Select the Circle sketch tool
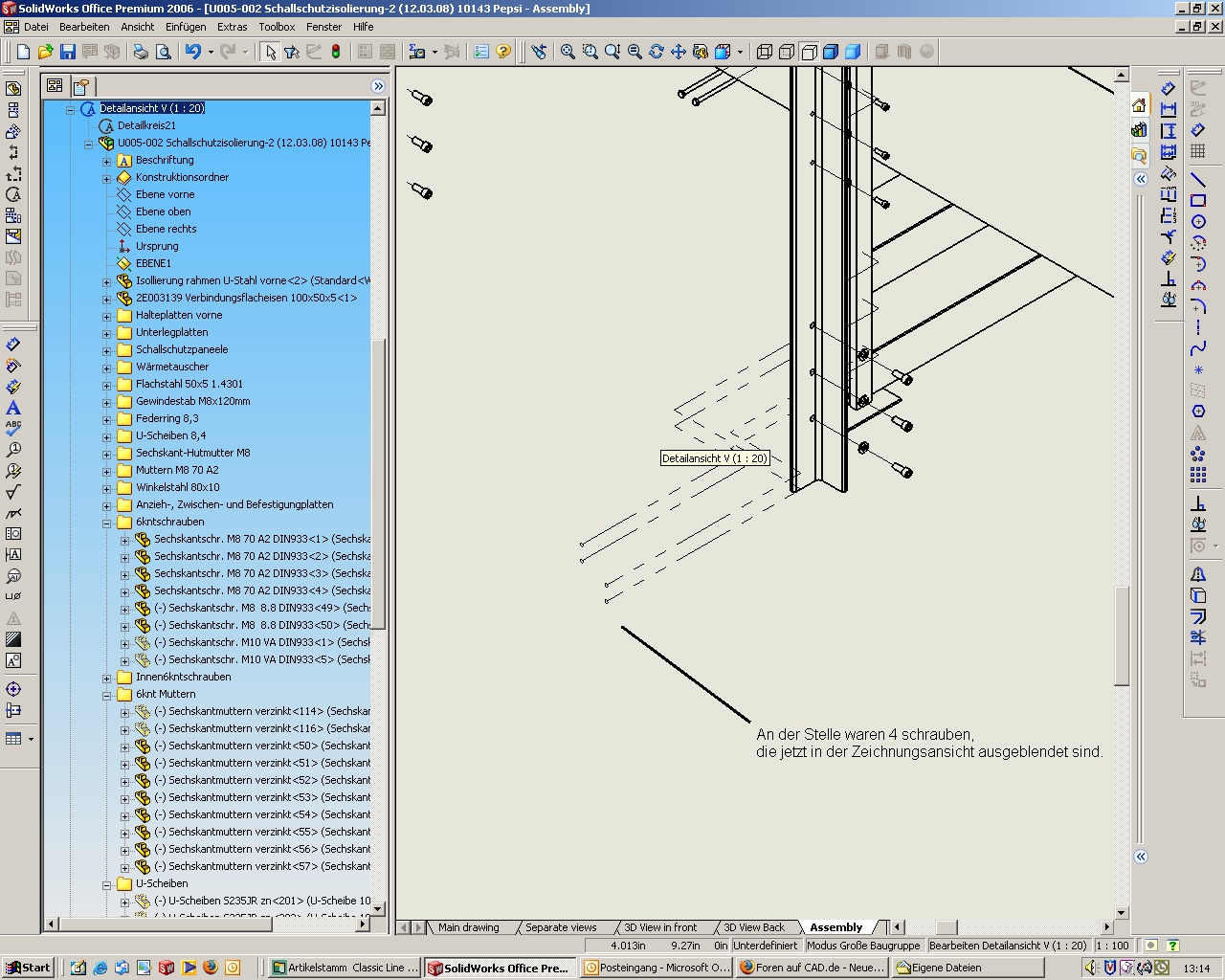This screenshot has width=1225, height=980. [x=1197, y=221]
